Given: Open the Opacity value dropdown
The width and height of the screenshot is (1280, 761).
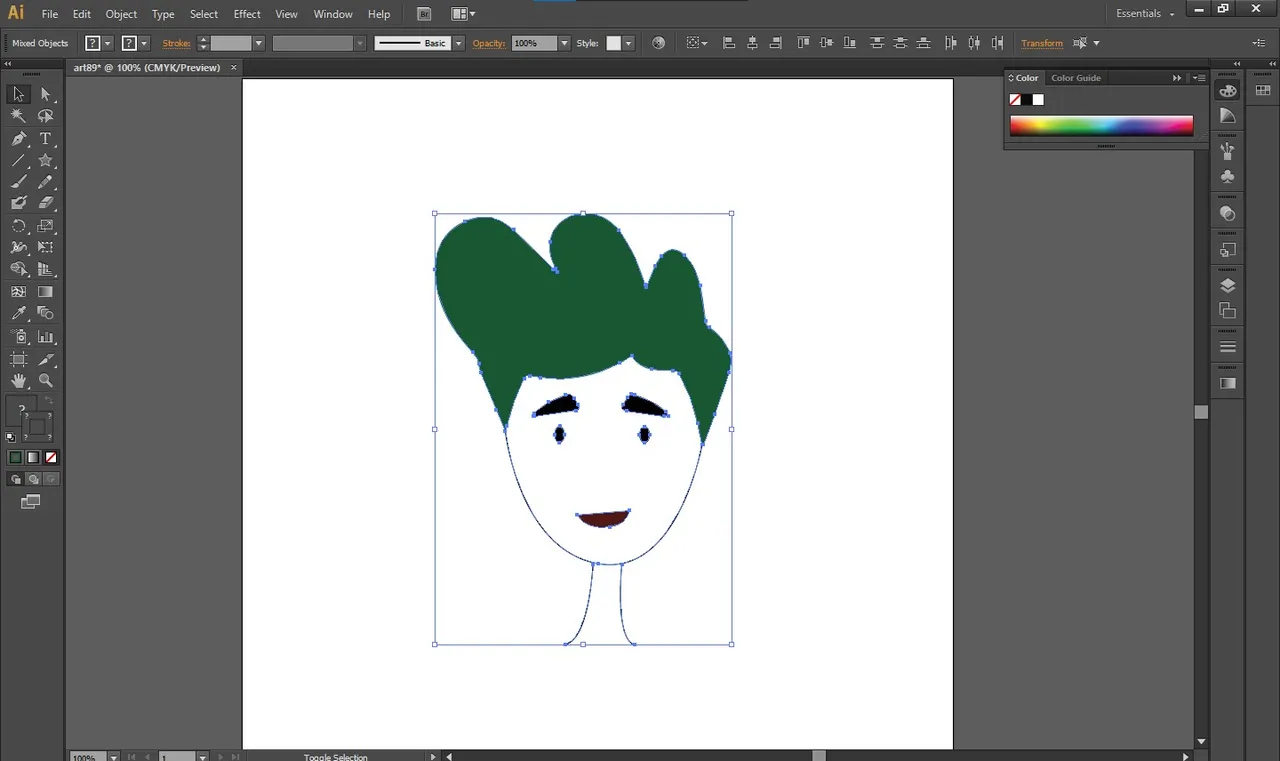Looking at the screenshot, I should click(x=564, y=43).
